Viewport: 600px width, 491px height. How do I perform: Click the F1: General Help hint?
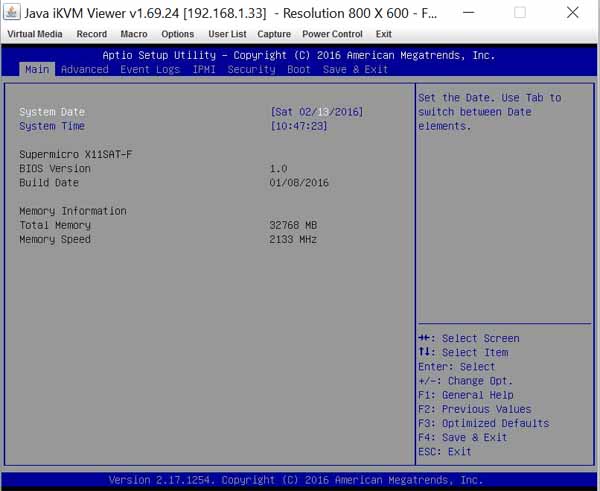[466, 395]
